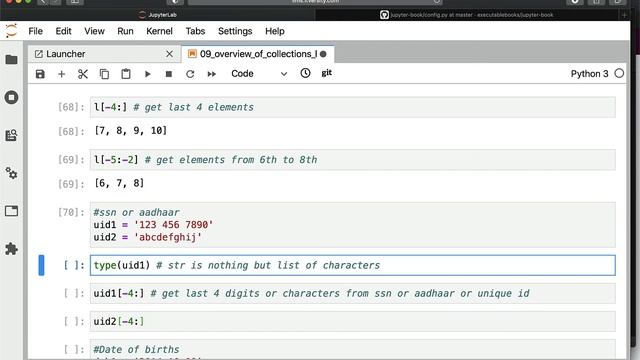Viewport: 640px width, 360px height.
Task: Open the Run menu
Action: (x=125, y=31)
